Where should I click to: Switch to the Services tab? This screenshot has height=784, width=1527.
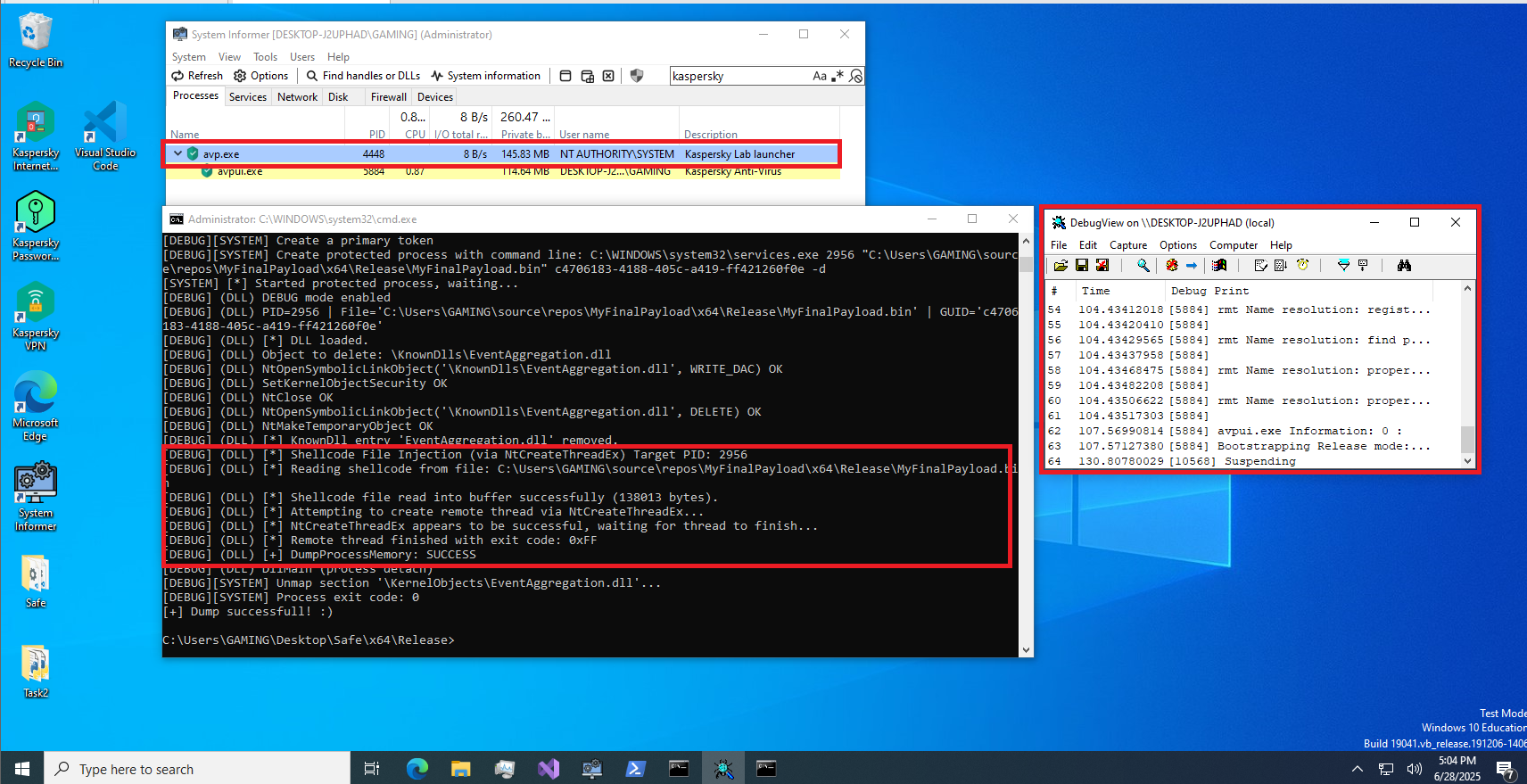point(248,97)
